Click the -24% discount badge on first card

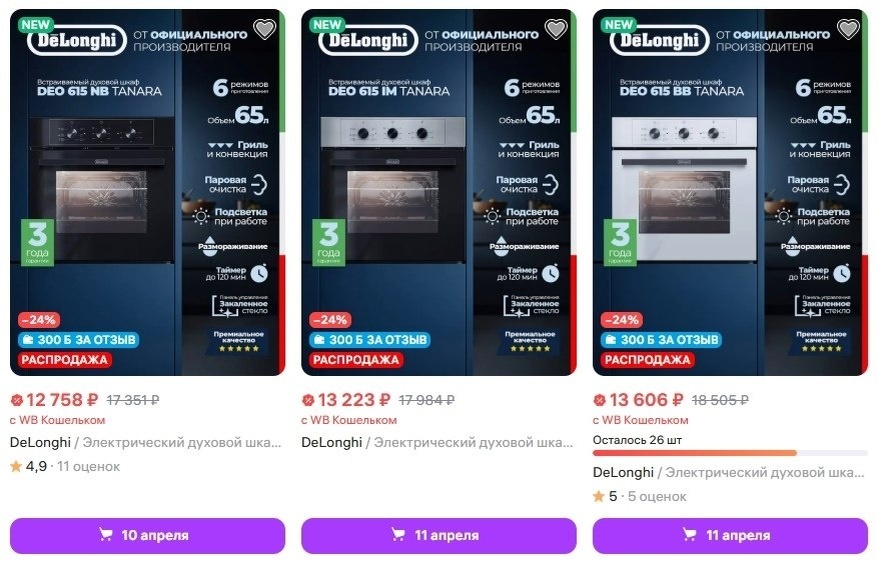(x=39, y=320)
